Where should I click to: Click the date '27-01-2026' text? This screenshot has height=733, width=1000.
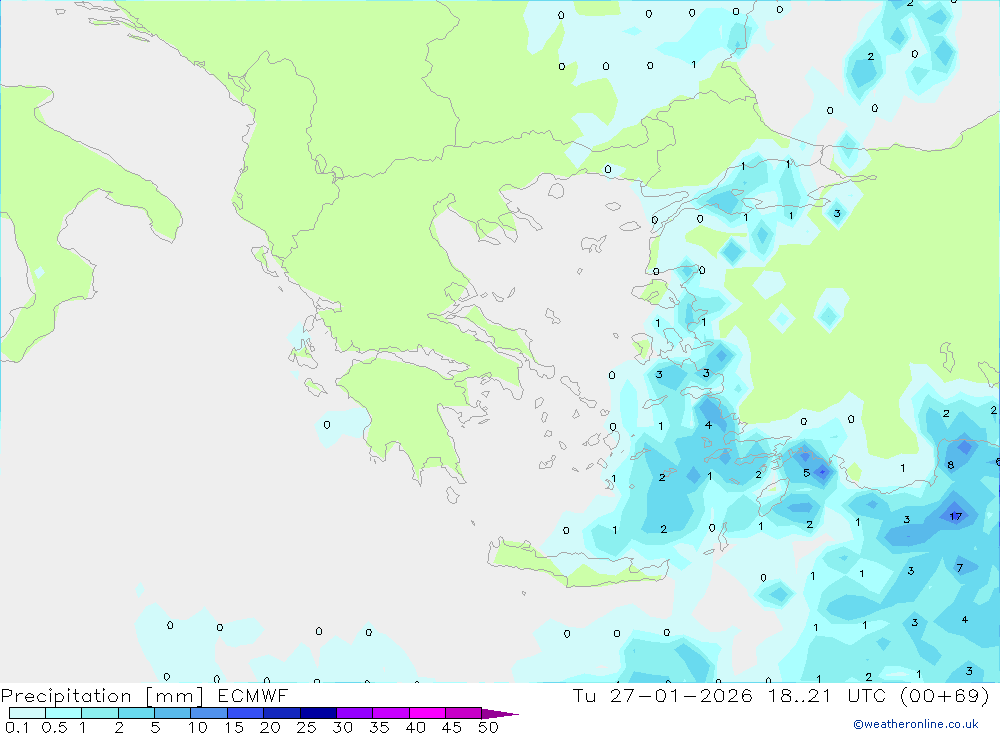pyautogui.click(x=681, y=695)
